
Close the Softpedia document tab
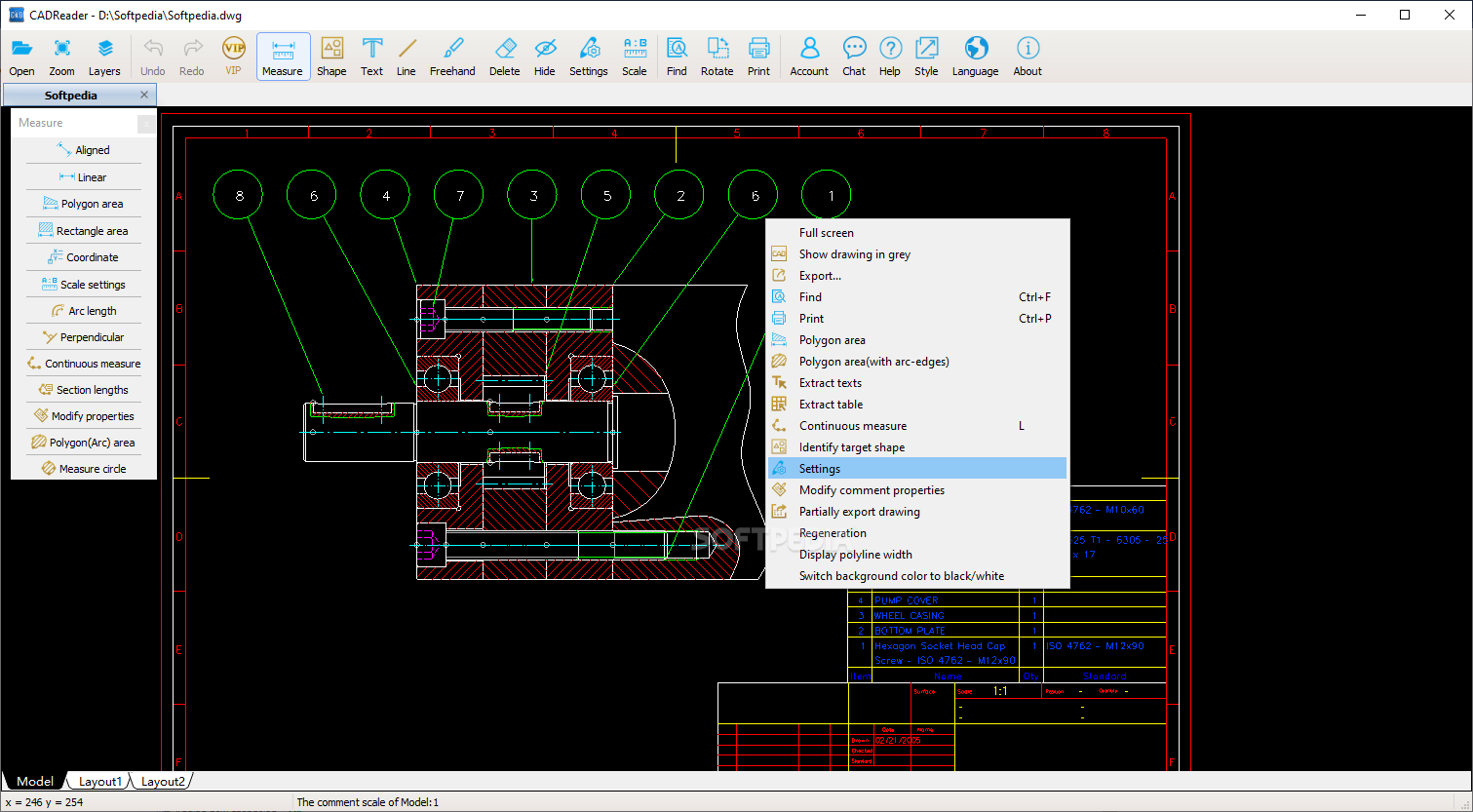coord(144,95)
